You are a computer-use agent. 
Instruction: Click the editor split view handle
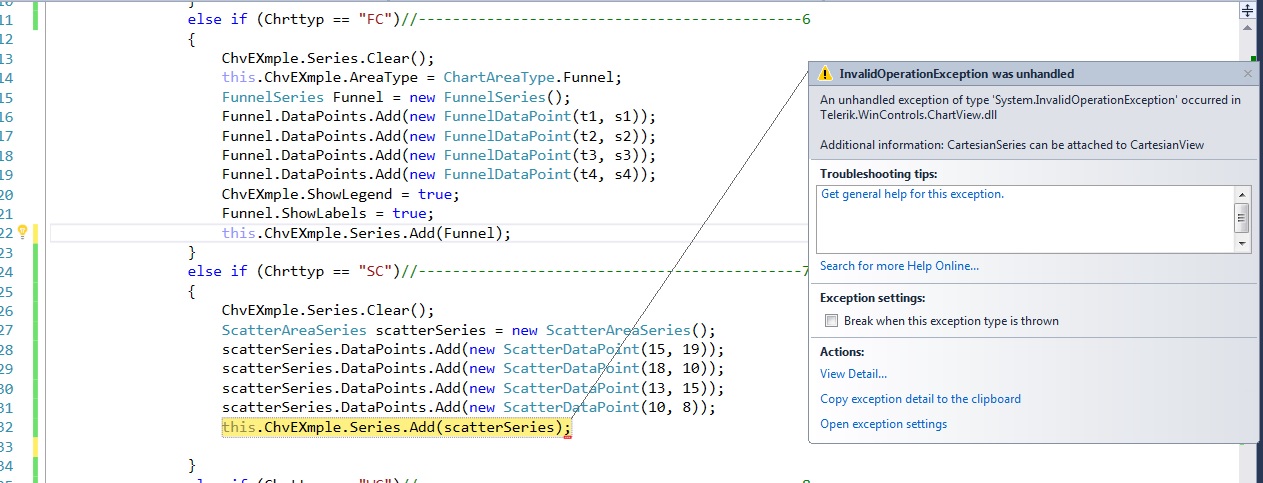(x=1247, y=11)
